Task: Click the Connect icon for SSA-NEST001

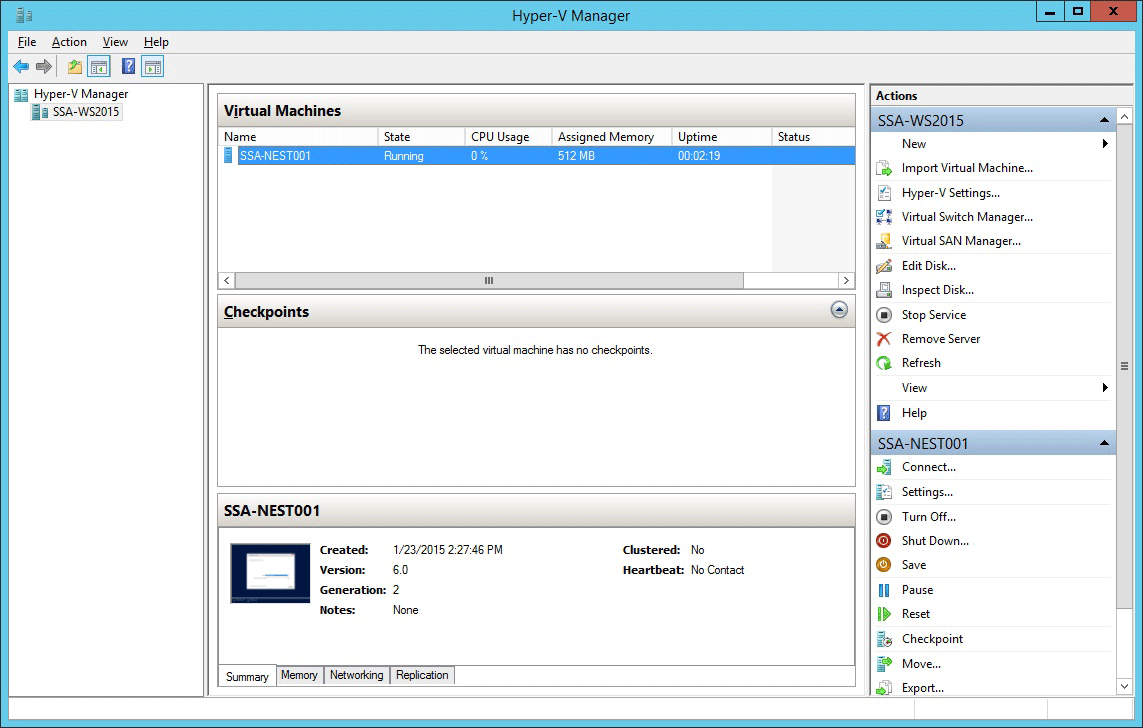Action: coord(883,467)
